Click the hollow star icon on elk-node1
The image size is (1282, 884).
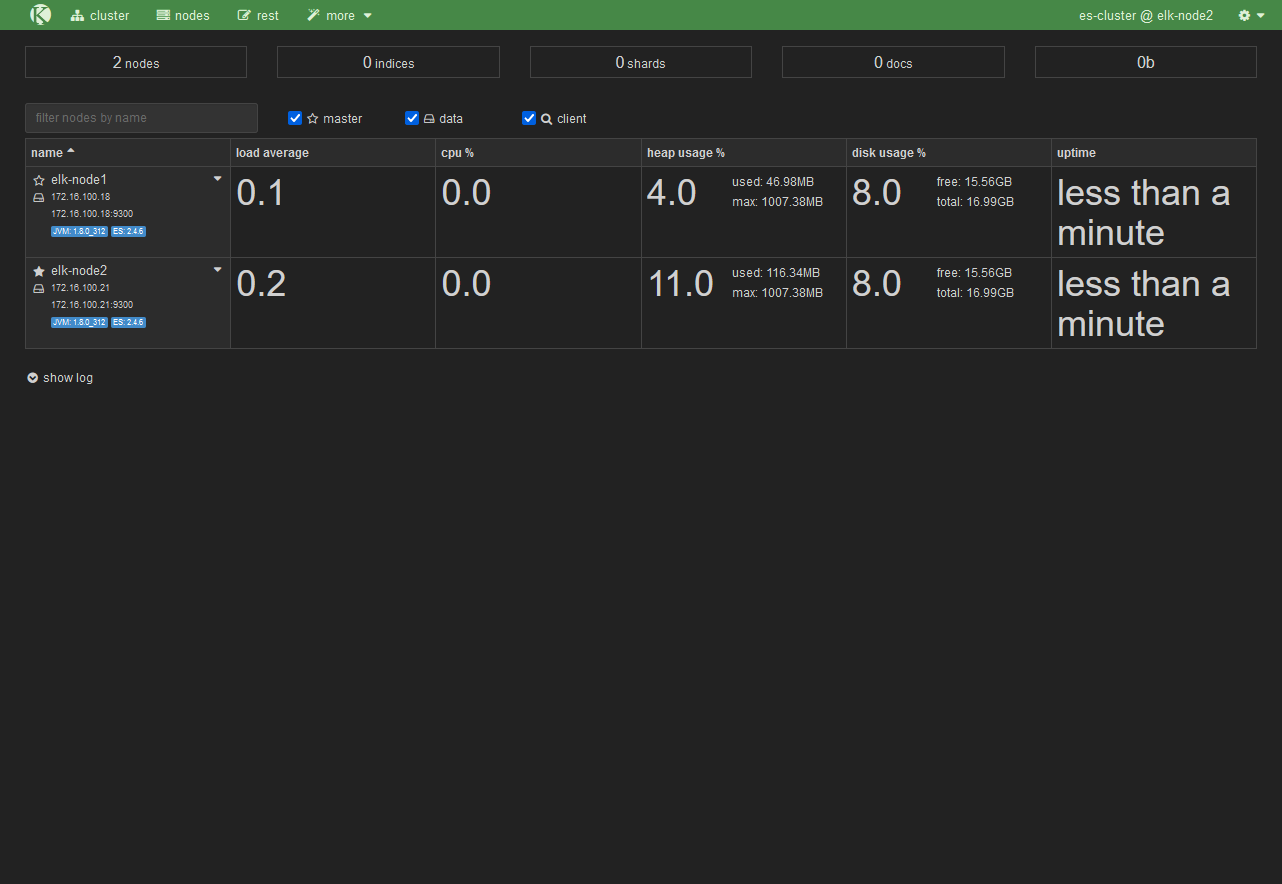coord(39,180)
